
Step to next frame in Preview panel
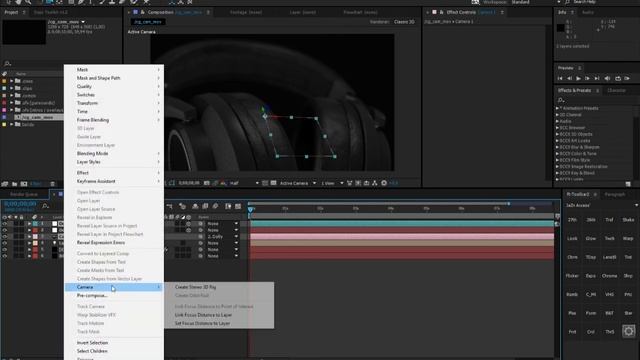pos(587,78)
